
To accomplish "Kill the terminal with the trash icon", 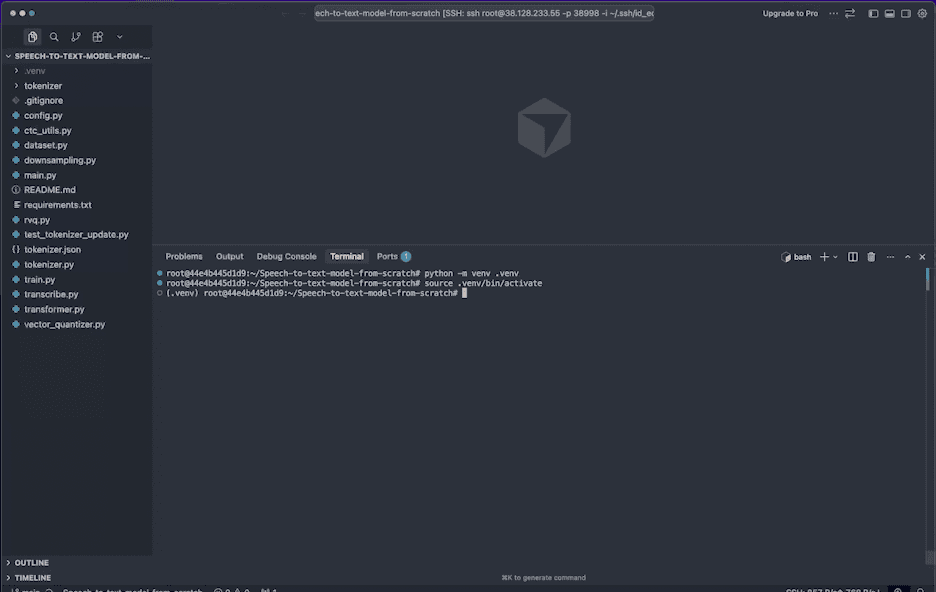I will click(871, 256).
